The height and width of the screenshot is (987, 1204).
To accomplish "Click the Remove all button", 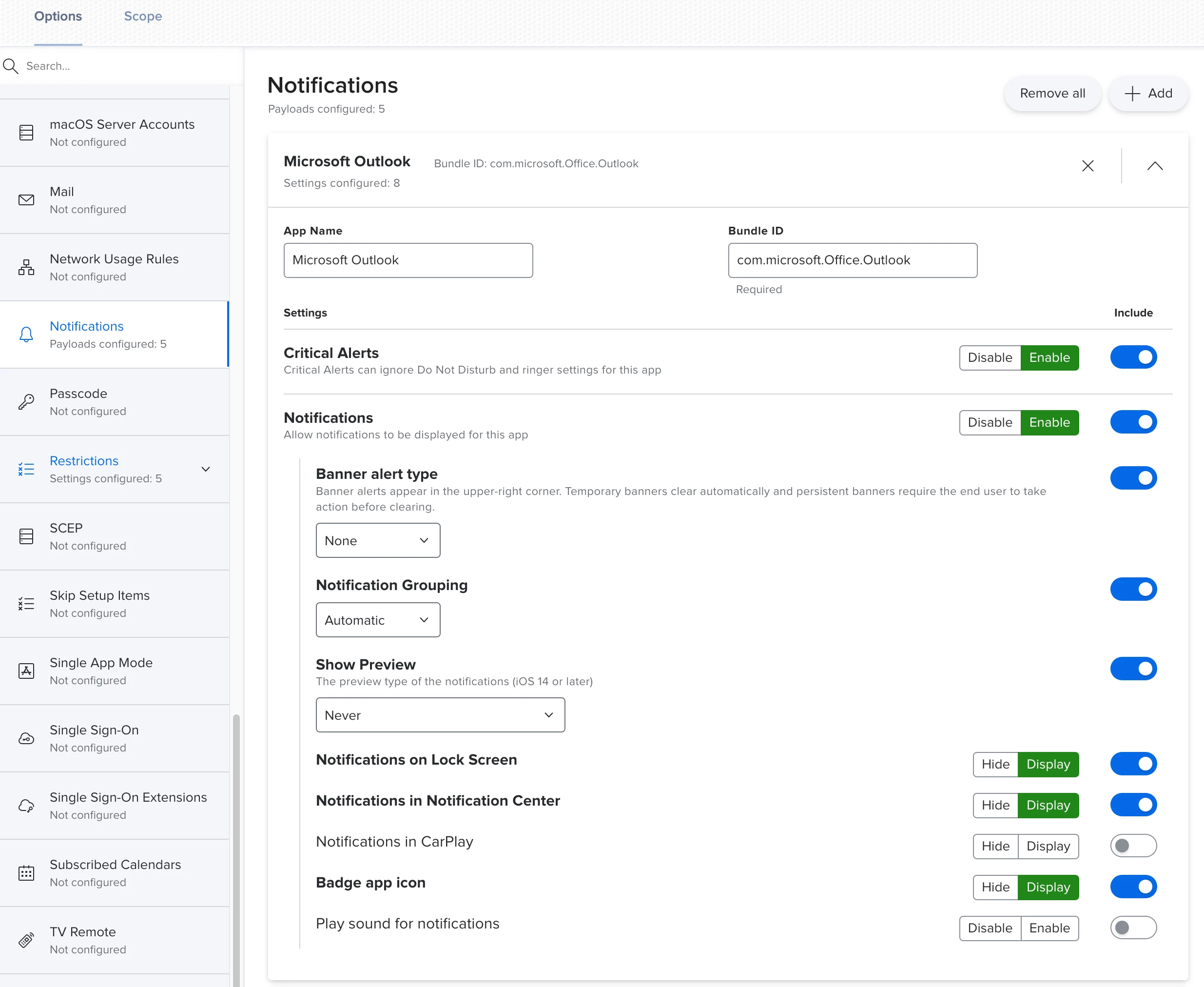I will 1052,93.
